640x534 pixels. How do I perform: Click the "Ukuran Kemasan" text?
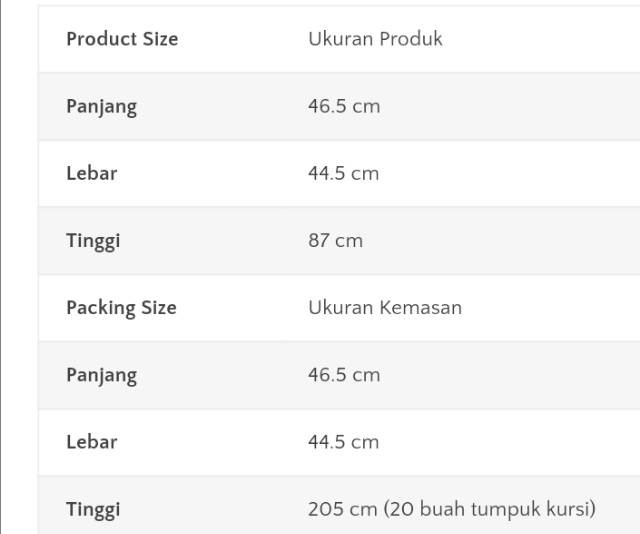[x=385, y=308]
